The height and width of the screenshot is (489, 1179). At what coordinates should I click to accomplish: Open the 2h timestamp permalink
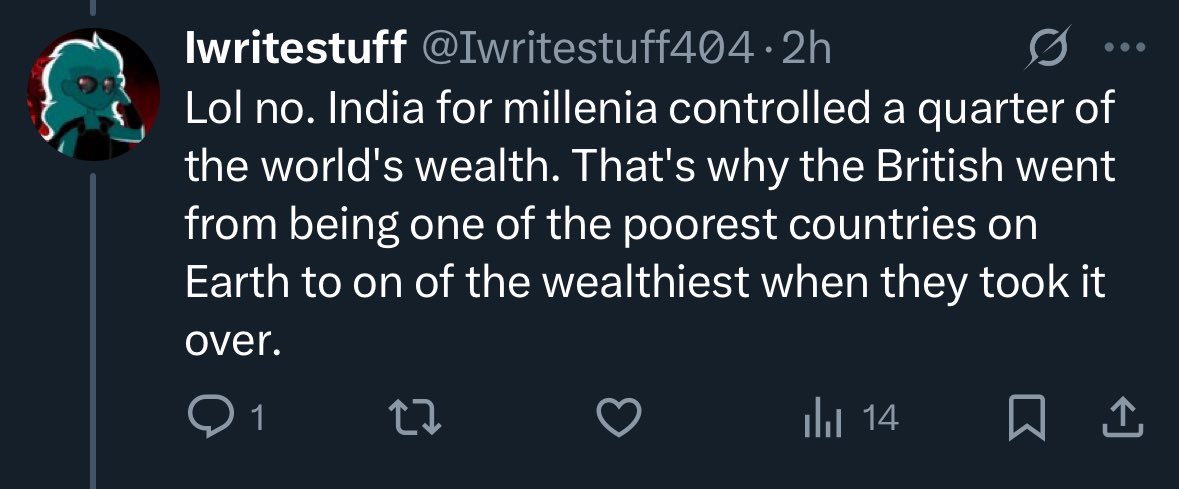[806, 50]
